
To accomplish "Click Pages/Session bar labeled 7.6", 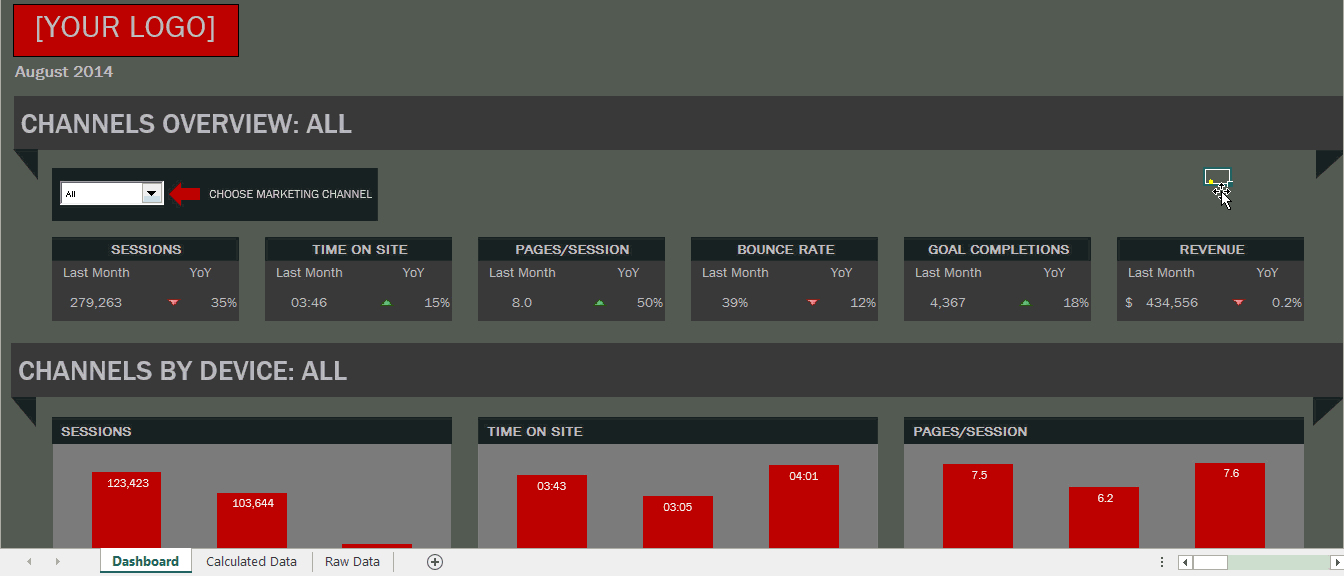I will 1230,505.
